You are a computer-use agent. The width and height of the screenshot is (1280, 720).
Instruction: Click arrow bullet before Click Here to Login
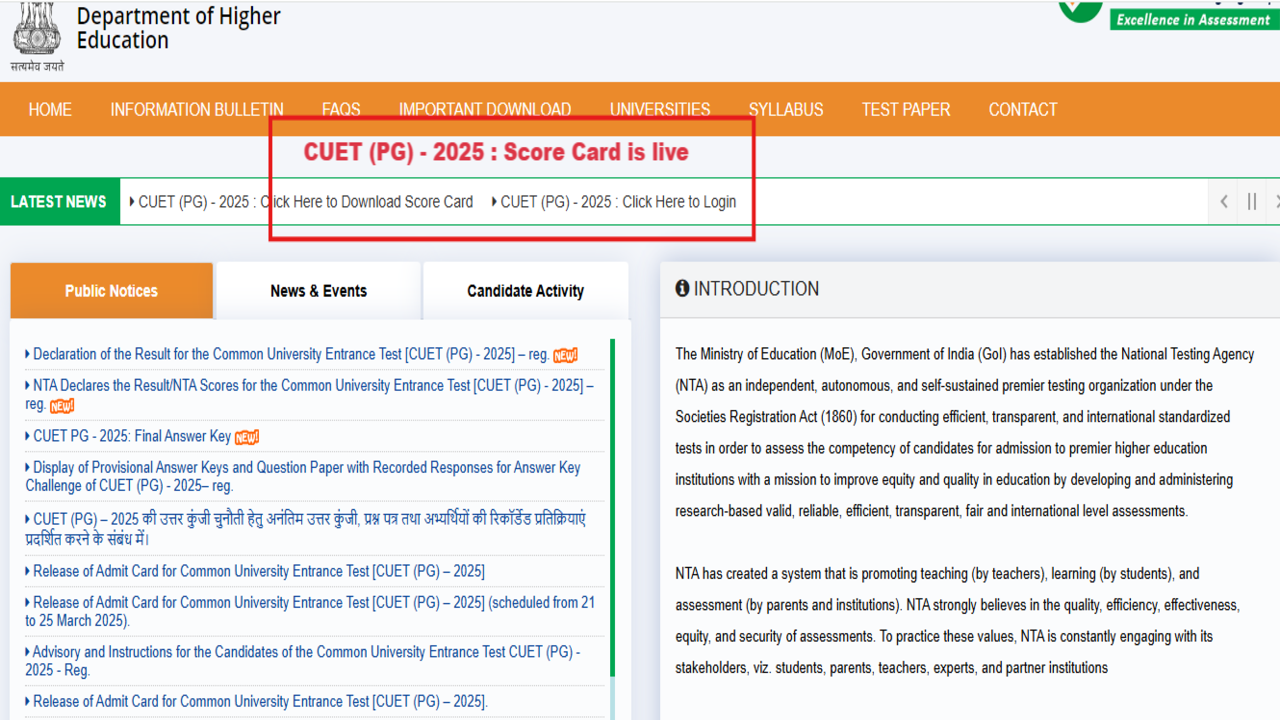click(x=494, y=202)
